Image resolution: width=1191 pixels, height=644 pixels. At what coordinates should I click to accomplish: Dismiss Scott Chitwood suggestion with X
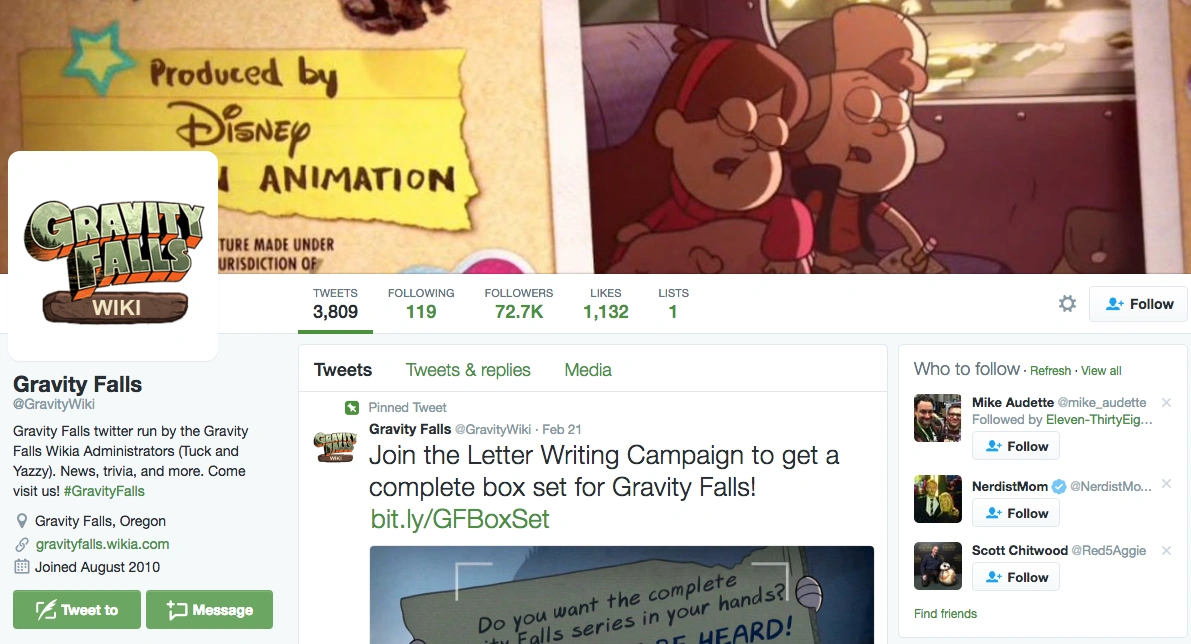pos(1167,550)
